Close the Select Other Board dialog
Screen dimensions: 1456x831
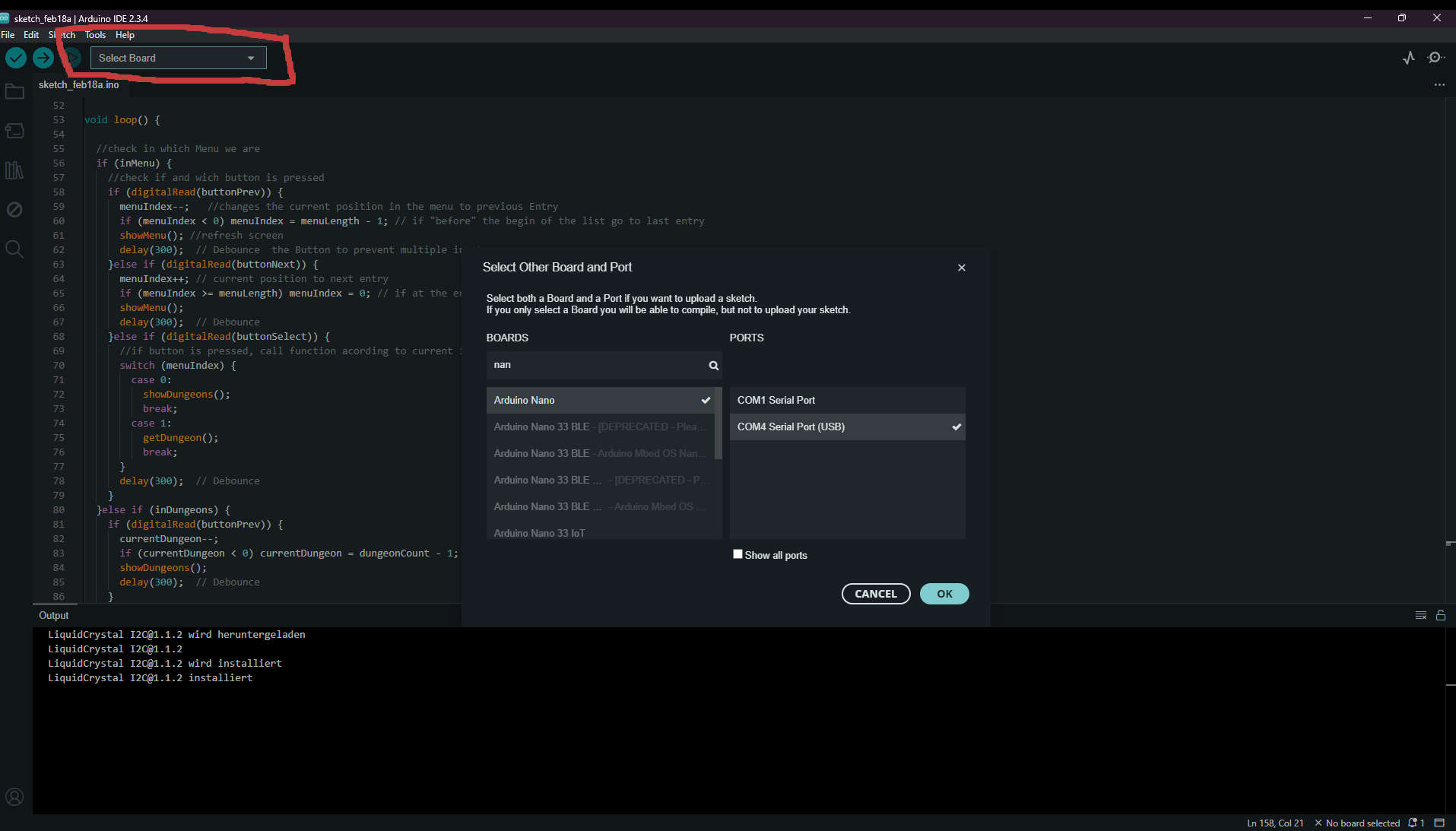tap(962, 268)
